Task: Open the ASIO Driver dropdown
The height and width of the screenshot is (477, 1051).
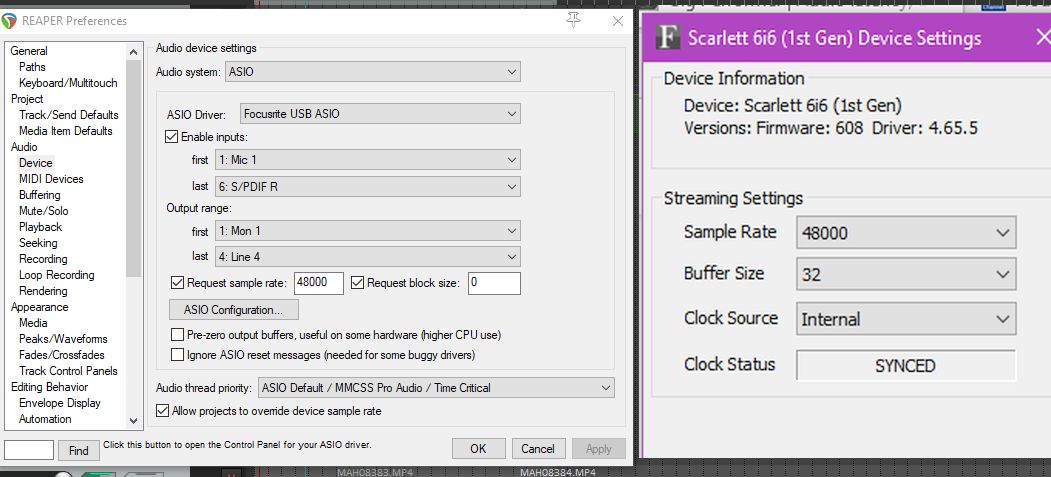Action: [380, 114]
